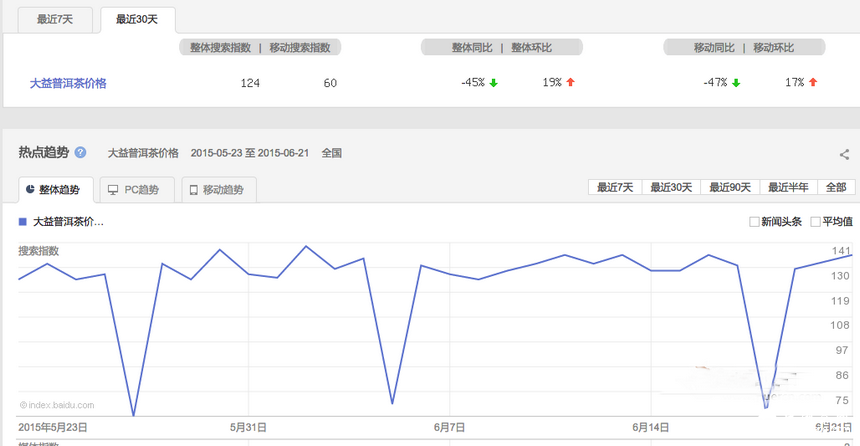The height and width of the screenshot is (446, 860).
Task: Click the date range 2015-05-23 至 2015-06-21
Action: (250, 153)
